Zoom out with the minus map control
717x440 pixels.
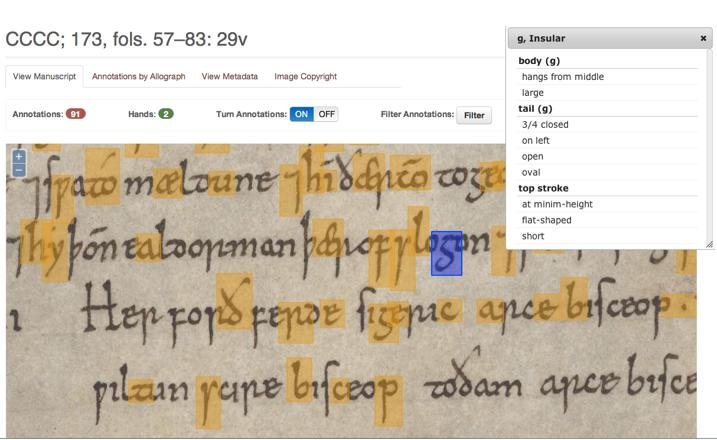(x=19, y=171)
